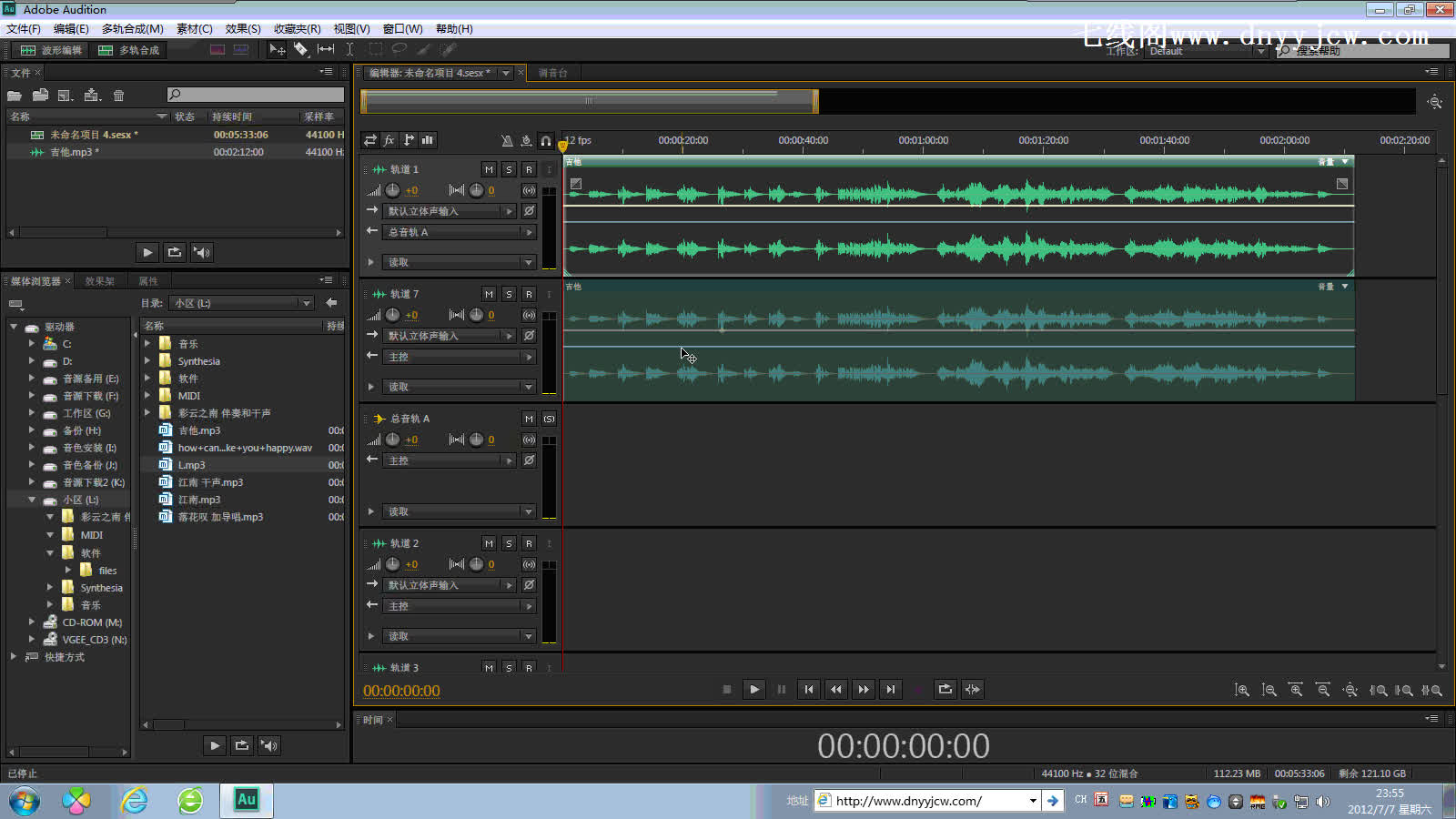Switch to 波形编辑 waveform view

(x=51, y=50)
